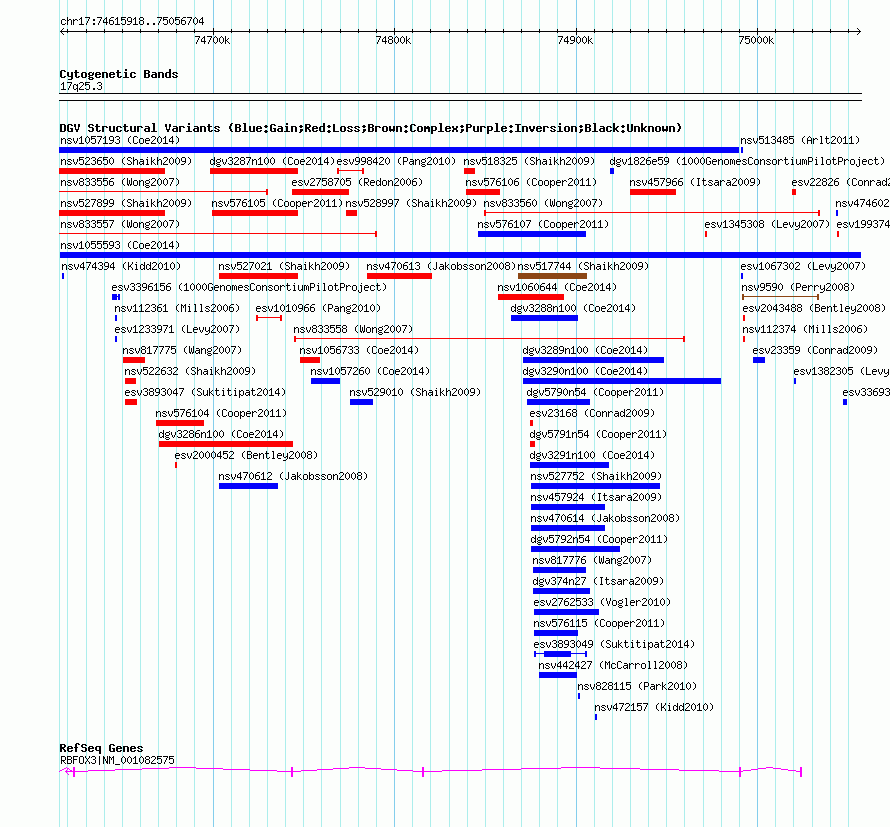Viewport: 890px width, 827px height.
Task: Select the nsv1055593 (Coe2014) label
Action: (120, 245)
